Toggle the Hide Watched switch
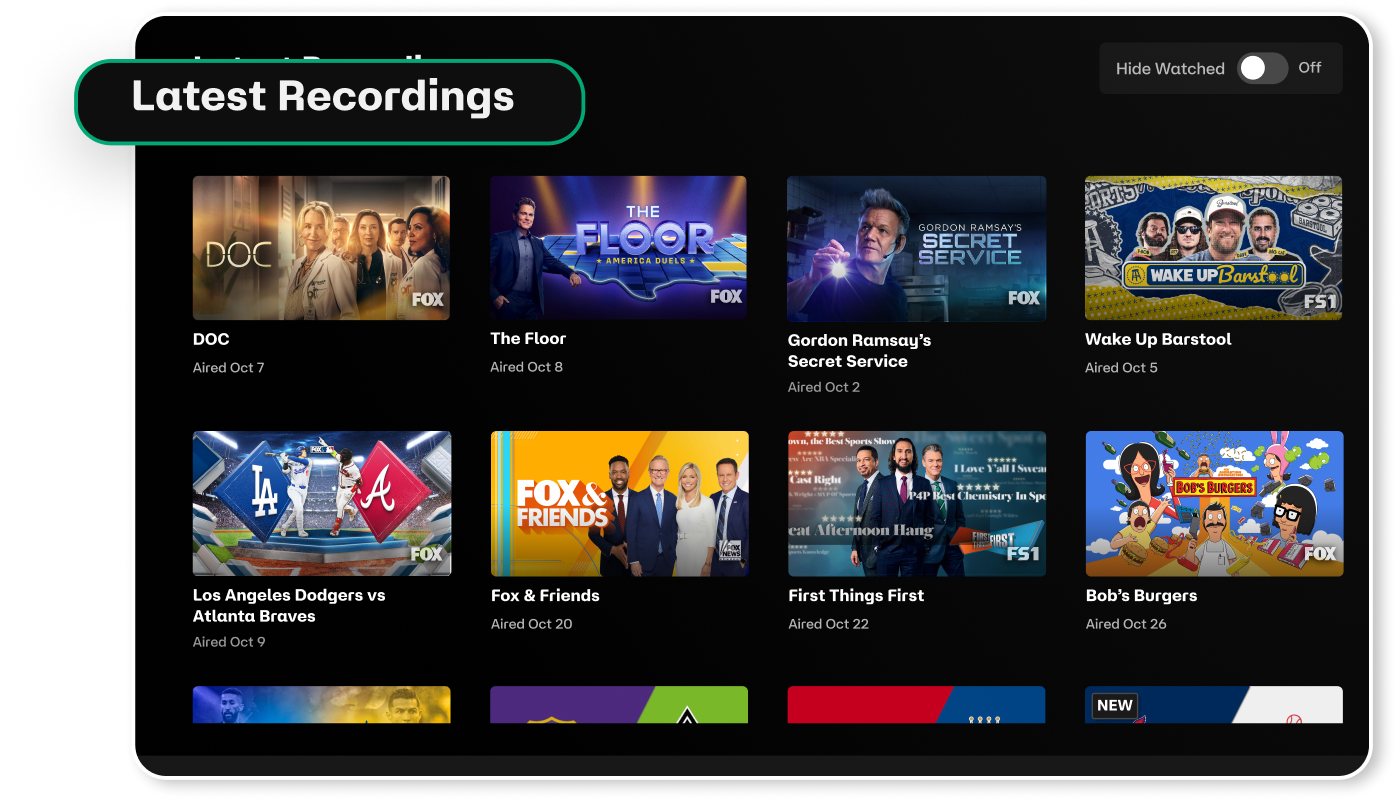1398x800 pixels. 1262,68
